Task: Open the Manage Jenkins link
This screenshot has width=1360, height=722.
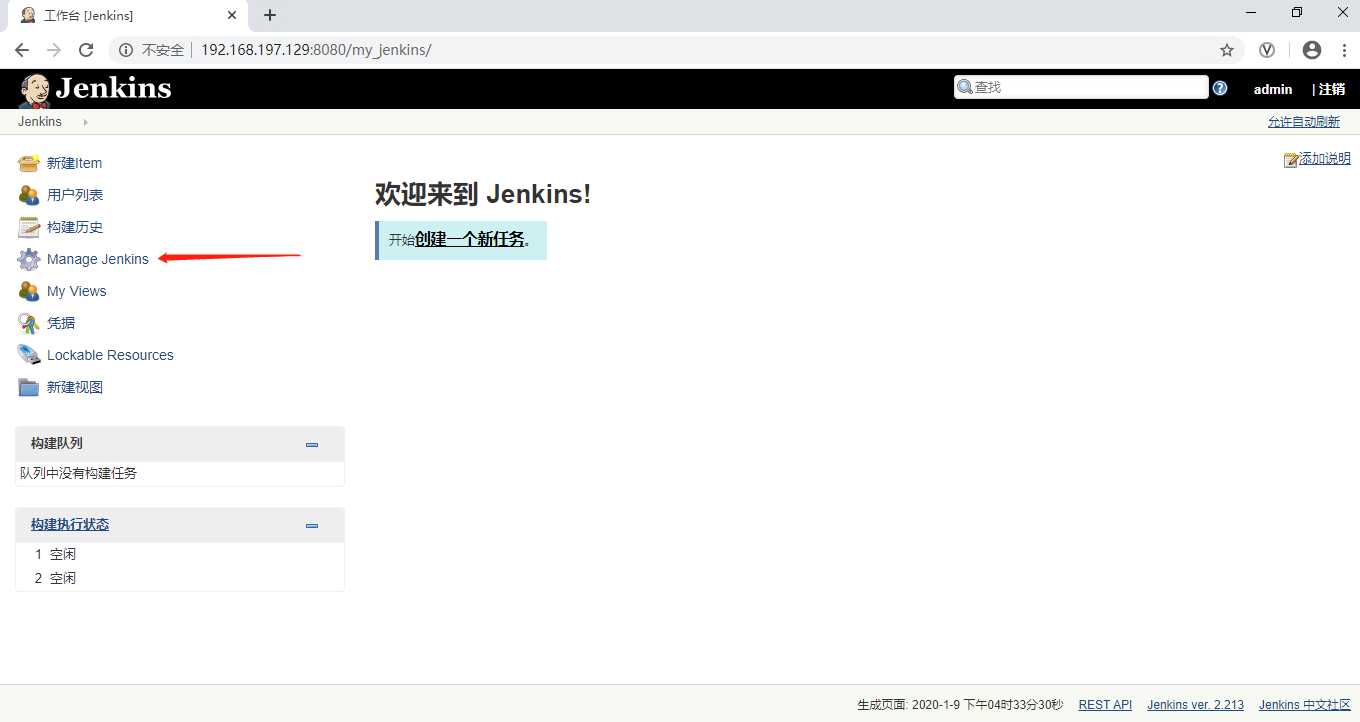Action: point(98,259)
